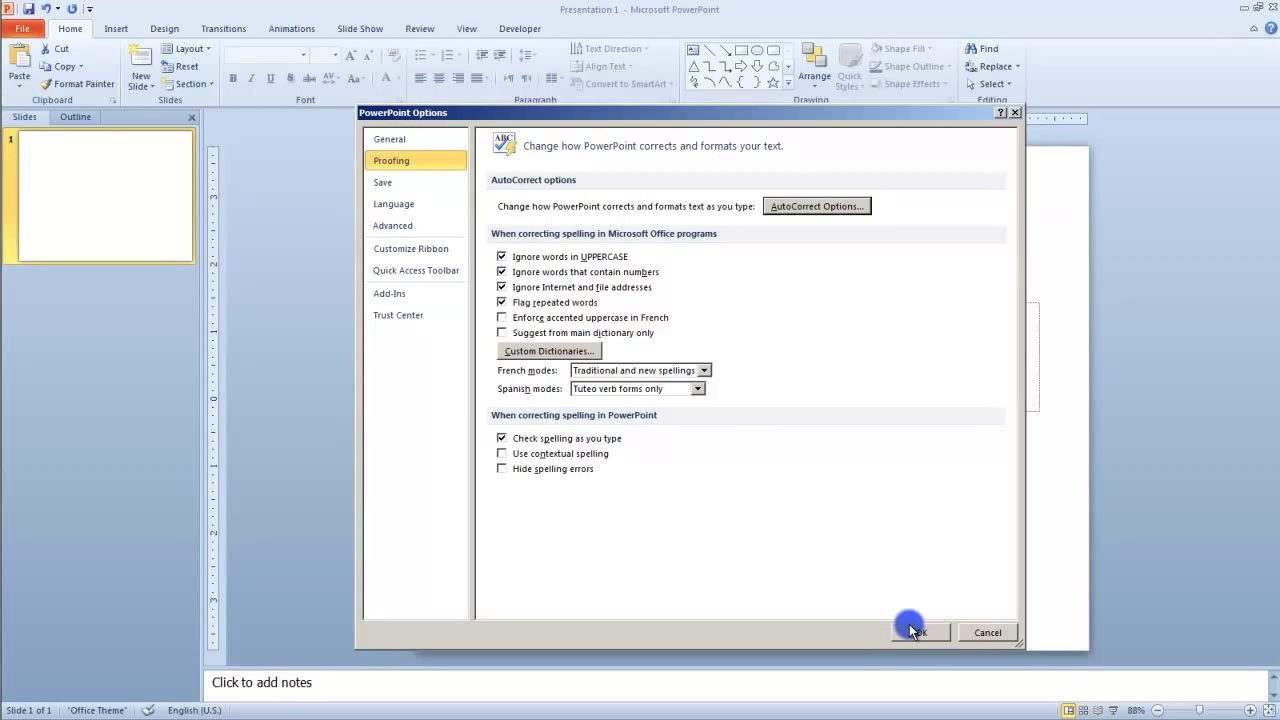Click the Find binoculars icon

point(971,49)
